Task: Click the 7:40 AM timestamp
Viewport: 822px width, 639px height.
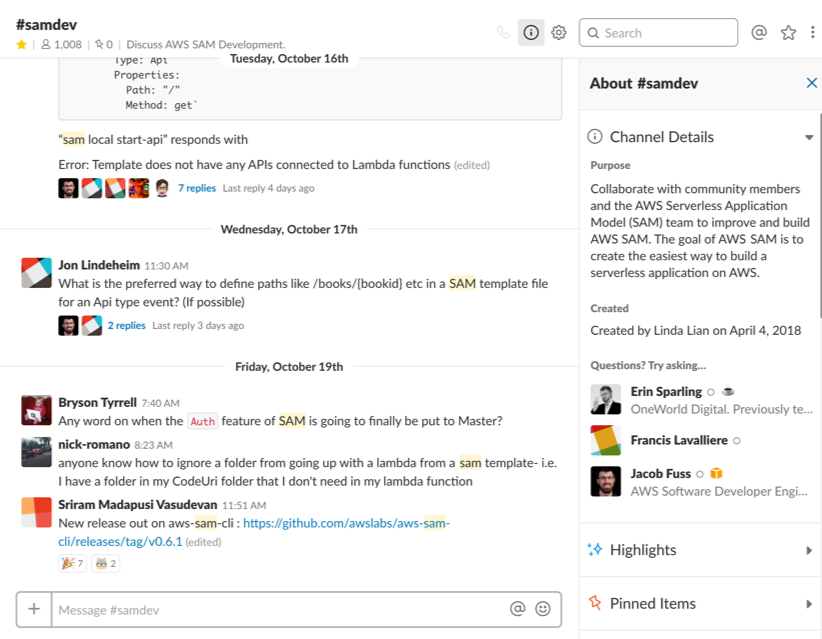Action: (x=160, y=403)
